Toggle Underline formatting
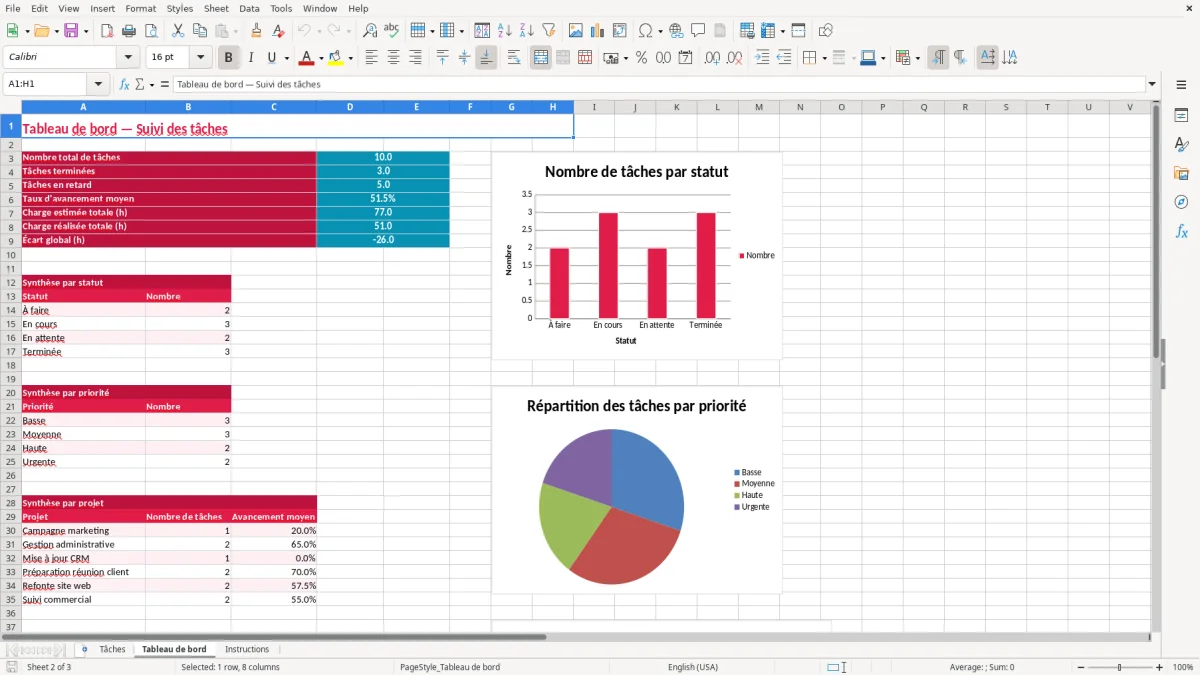This screenshot has height=675, width=1200. [x=271, y=58]
